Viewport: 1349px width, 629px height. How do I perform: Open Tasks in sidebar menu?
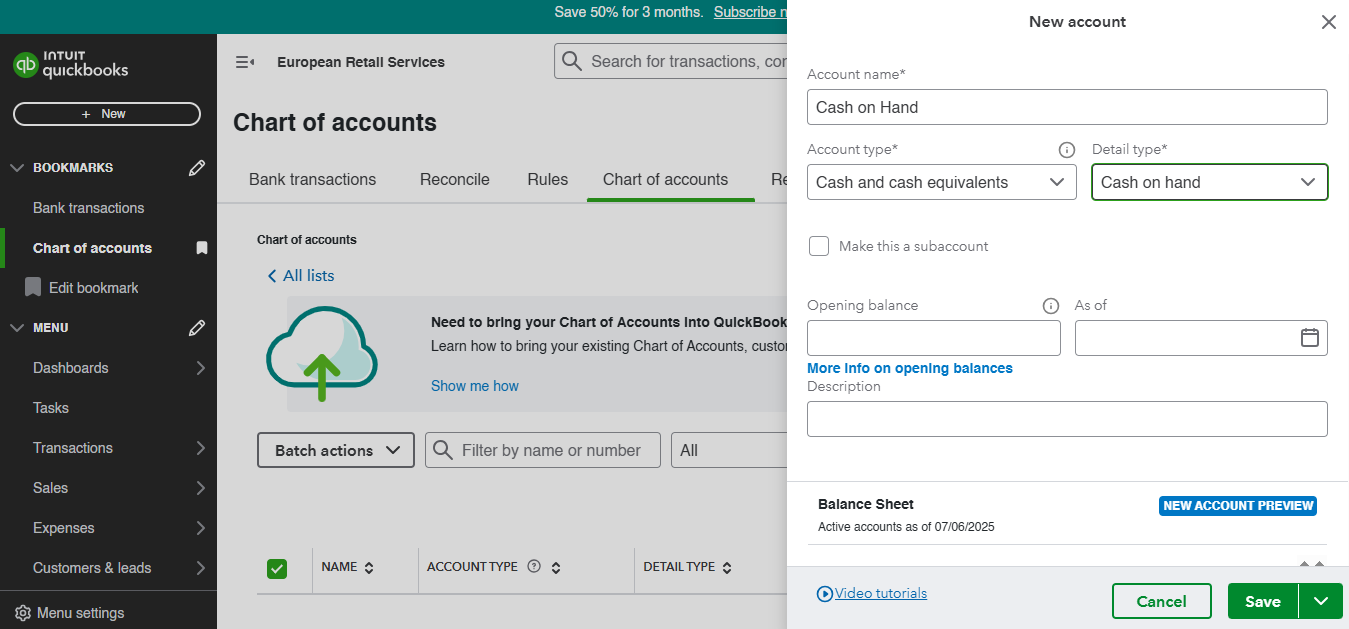[x=51, y=408]
